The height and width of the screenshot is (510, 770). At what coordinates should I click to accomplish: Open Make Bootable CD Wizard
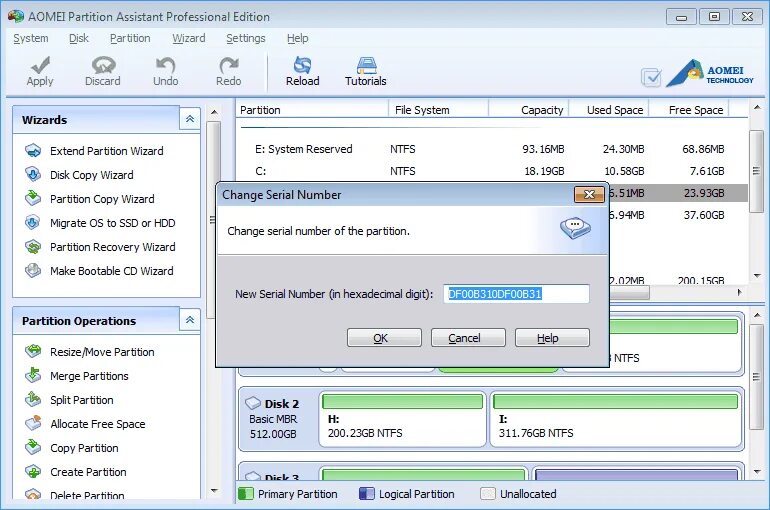111,271
